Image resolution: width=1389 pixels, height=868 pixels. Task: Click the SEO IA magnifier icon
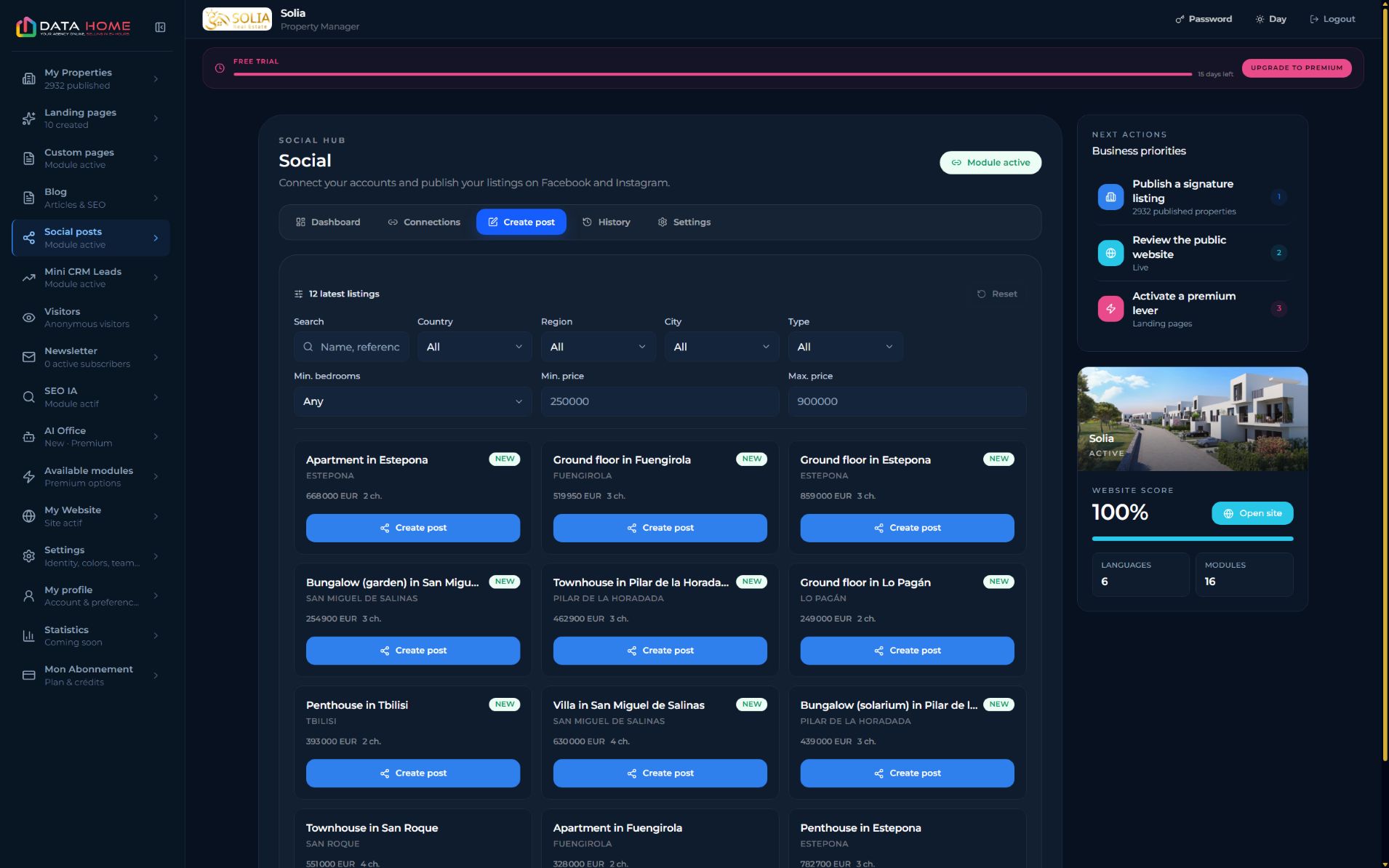tap(29, 397)
